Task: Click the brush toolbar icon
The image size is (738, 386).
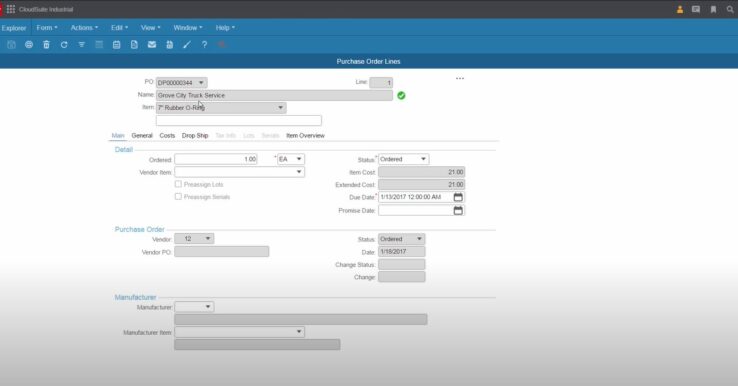Action: (187, 45)
